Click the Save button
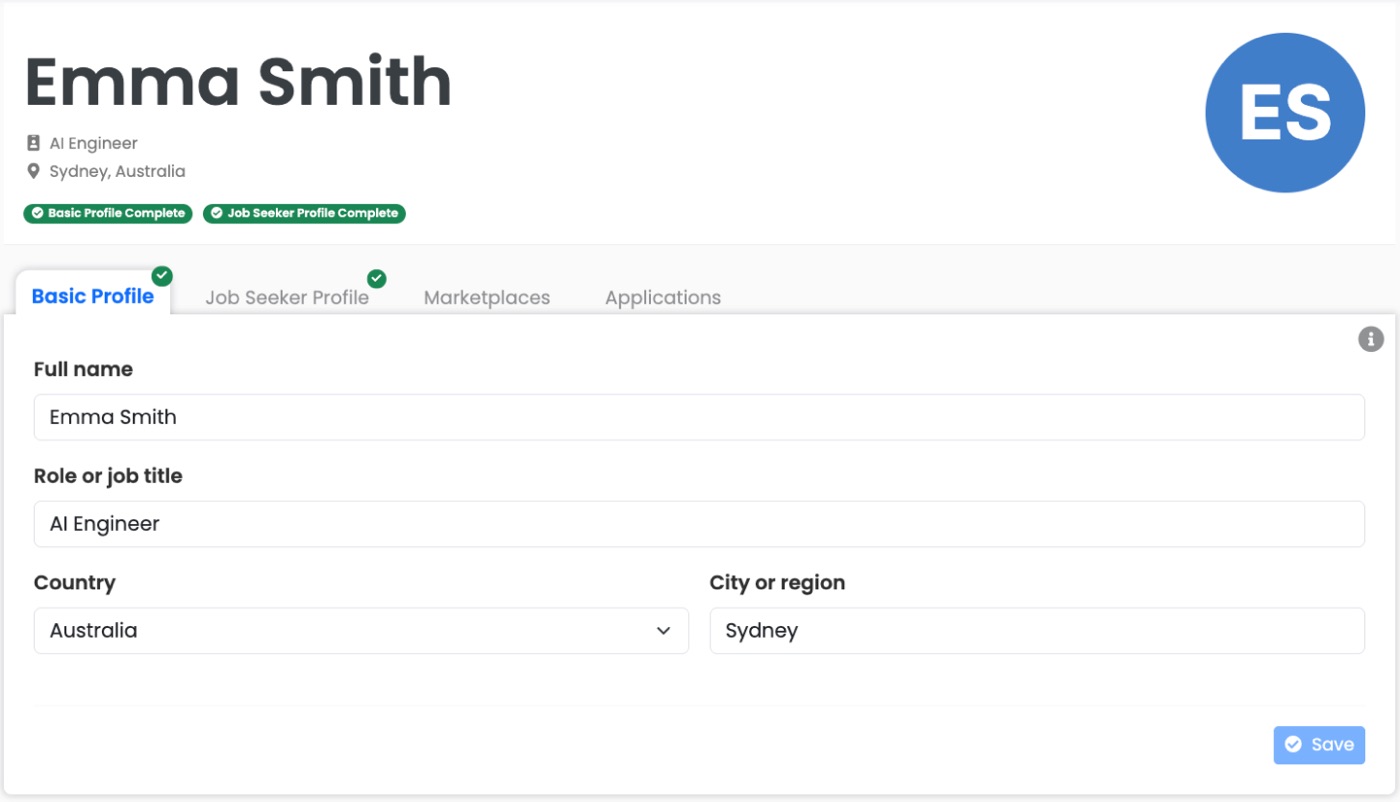Viewport: 1400px width, 802px height. pyautogui.click(x=1319, y=745)
